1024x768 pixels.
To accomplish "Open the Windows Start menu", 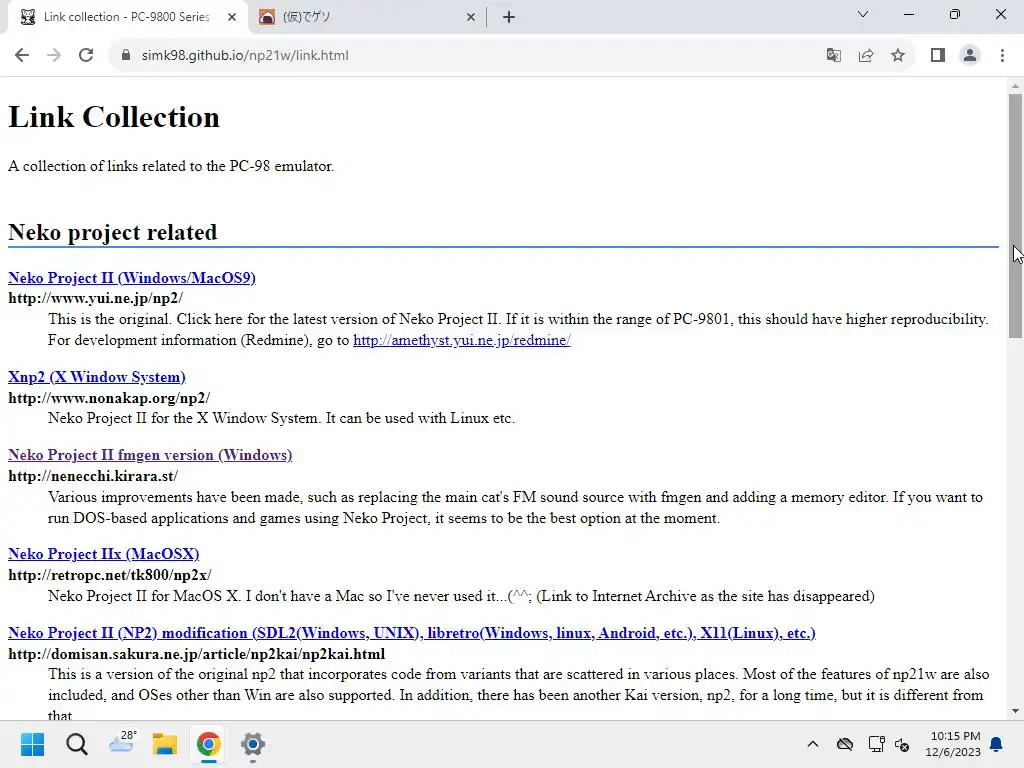I will (x=33, y=744).
